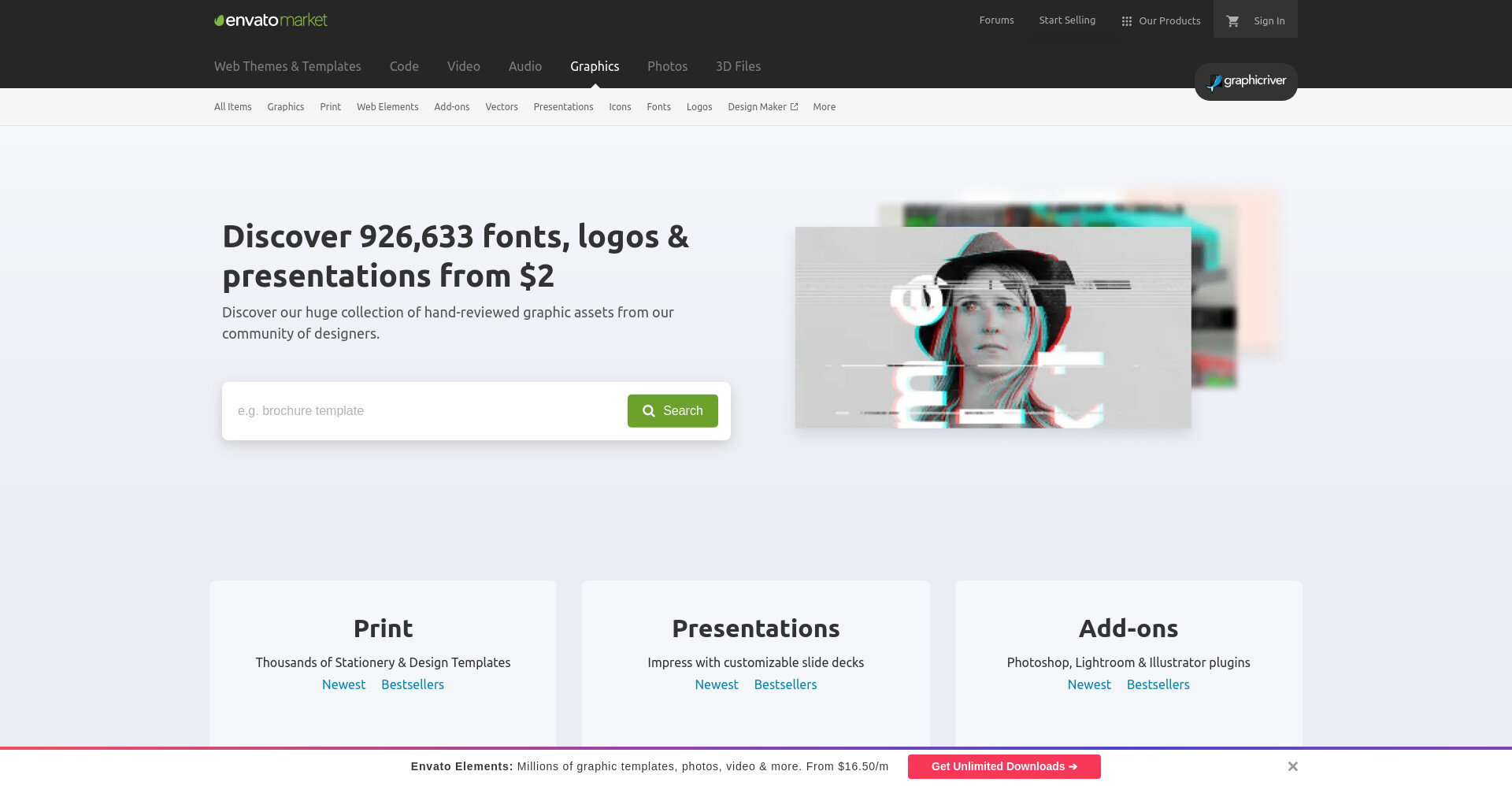
Task: Select the Photos category tab
Action: [x=667, y=66]
